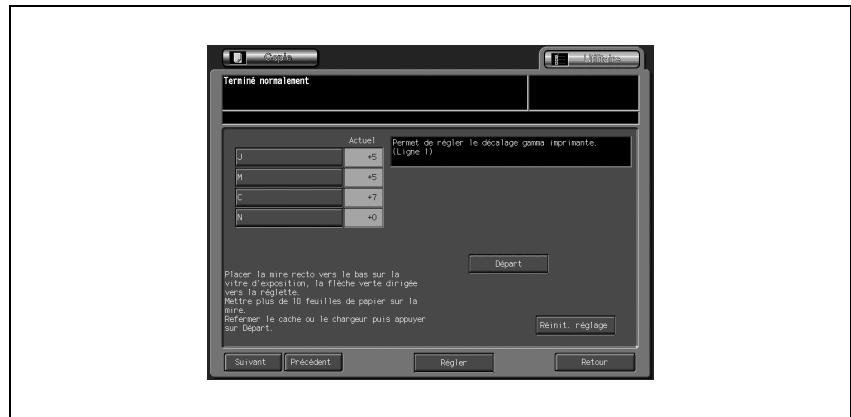Screen dimensions: 851x417
Task: Start the adjustment with Départ
Action: (509, 264)
